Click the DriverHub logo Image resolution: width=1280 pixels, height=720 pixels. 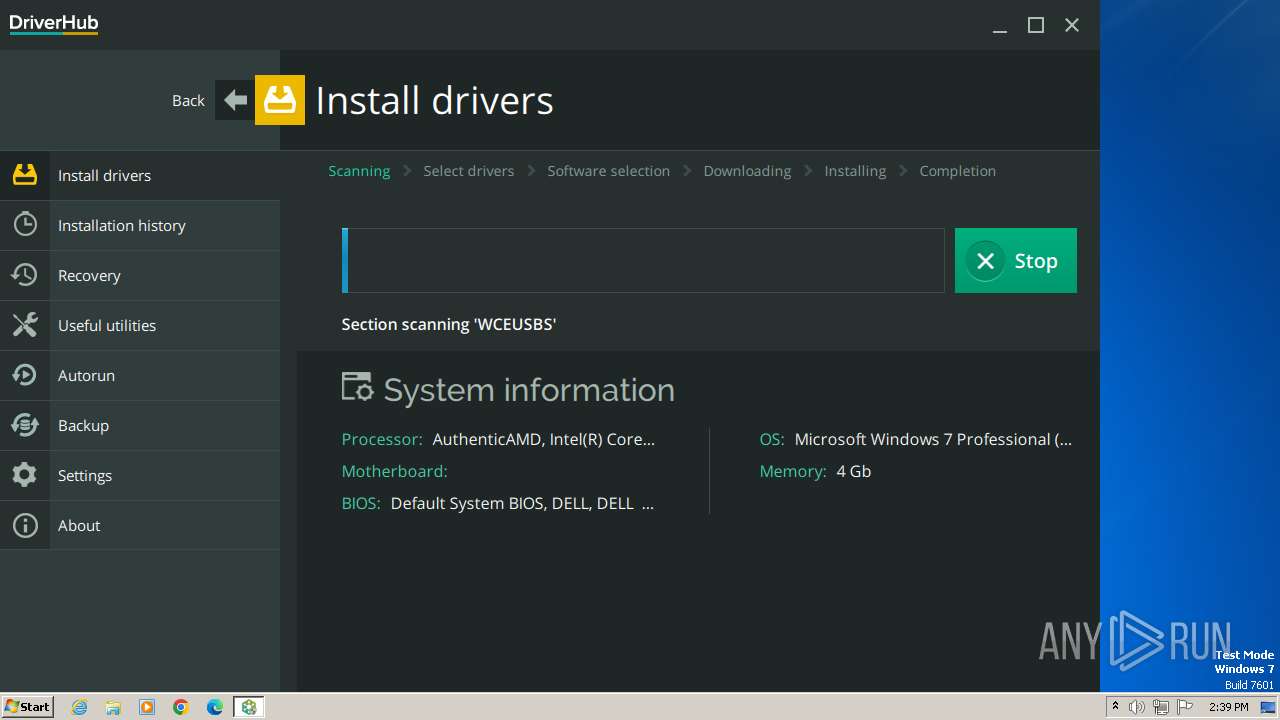(54, 24)
